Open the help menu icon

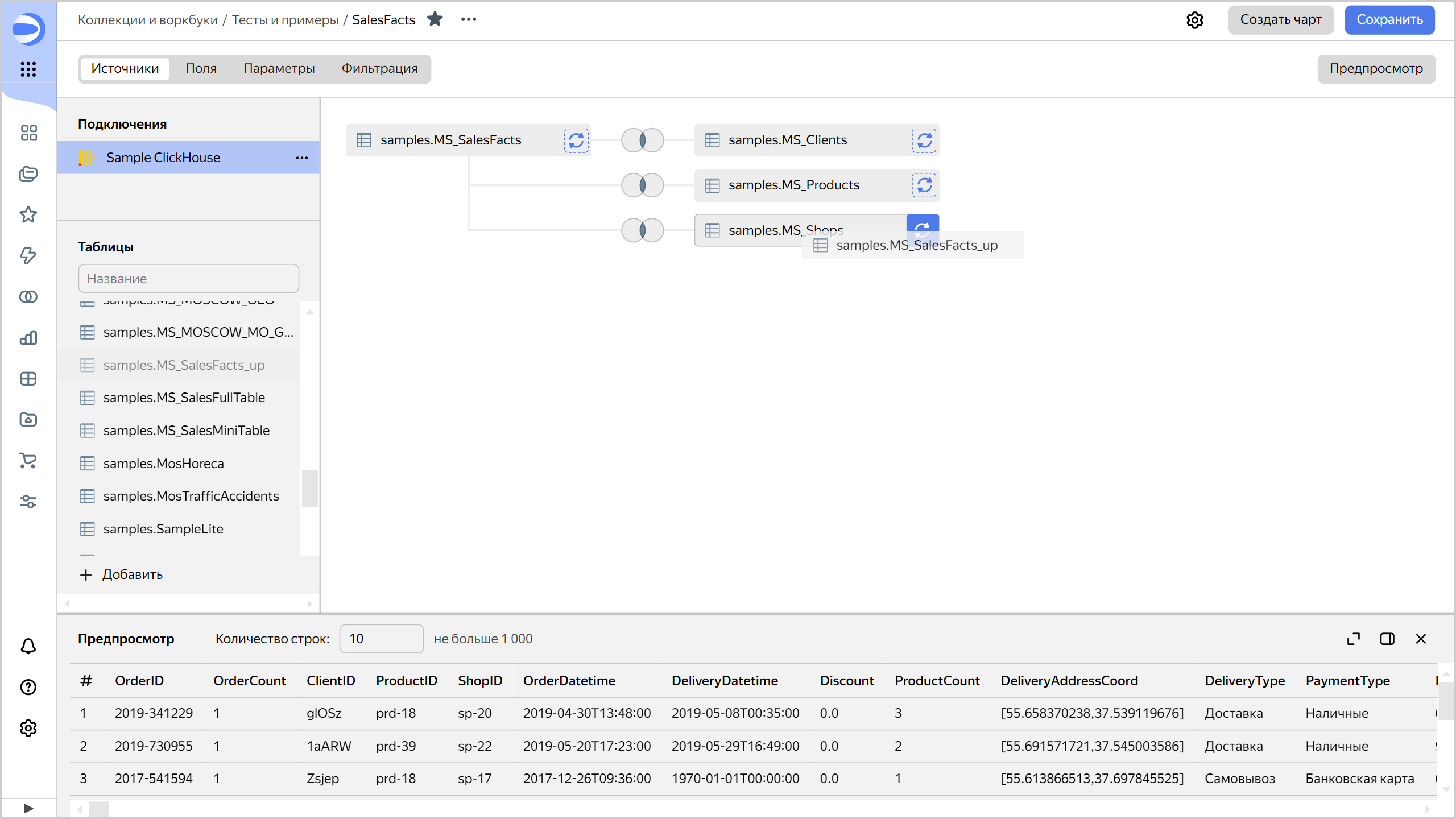(x=28, y=687)
